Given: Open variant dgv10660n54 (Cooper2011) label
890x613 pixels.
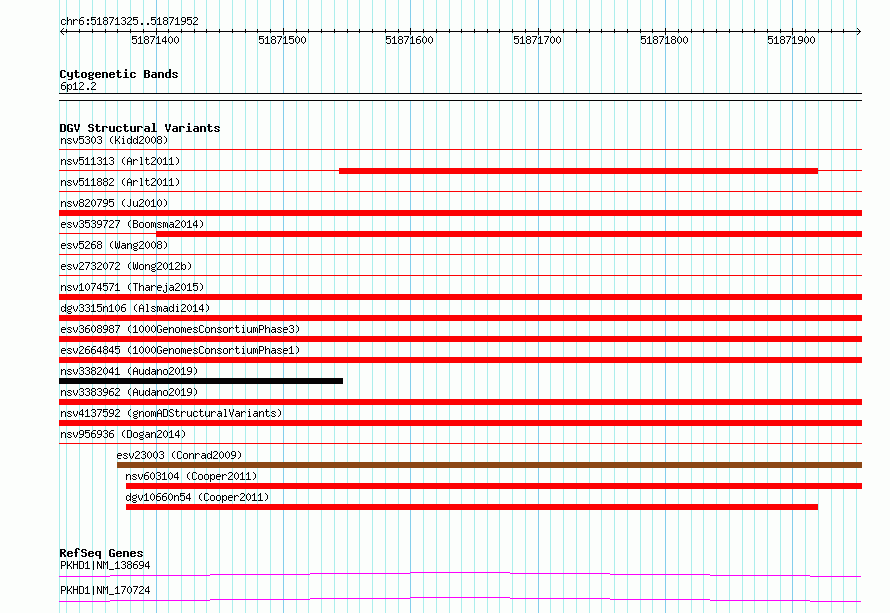Looking at the screenshot, I should click(x=197, y=497).
